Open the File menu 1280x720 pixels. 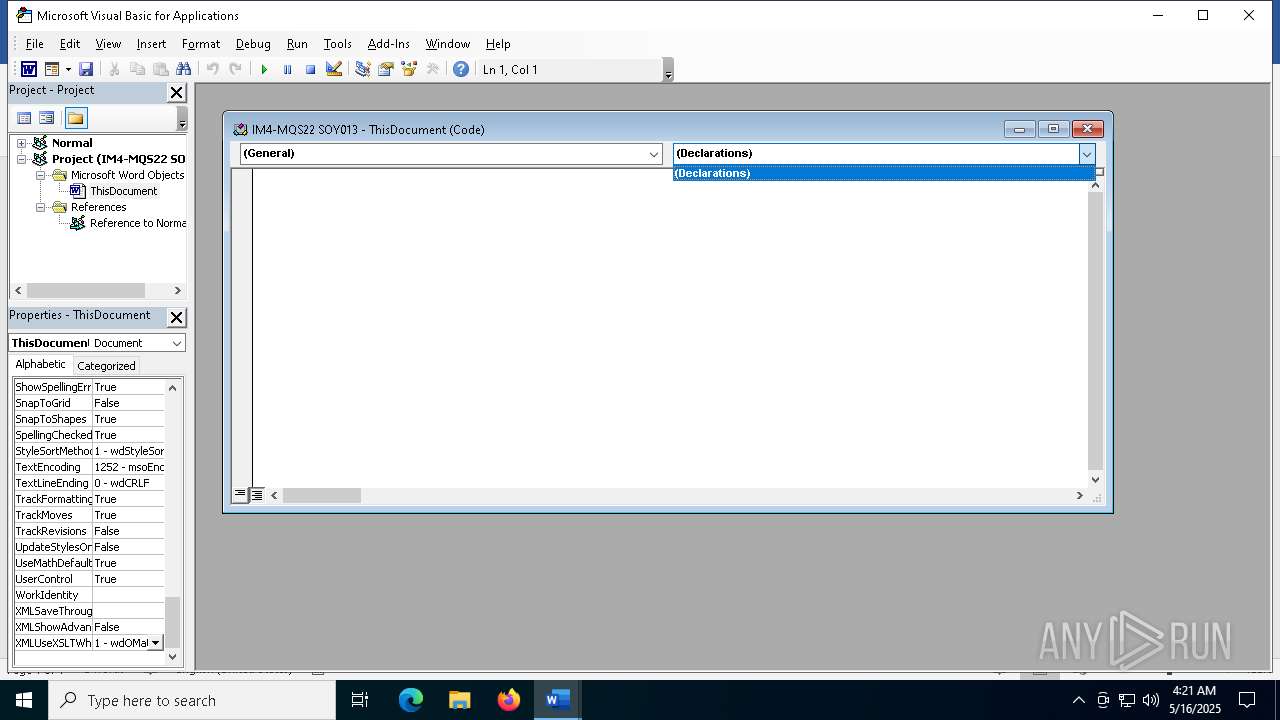(x=34, y=44)
